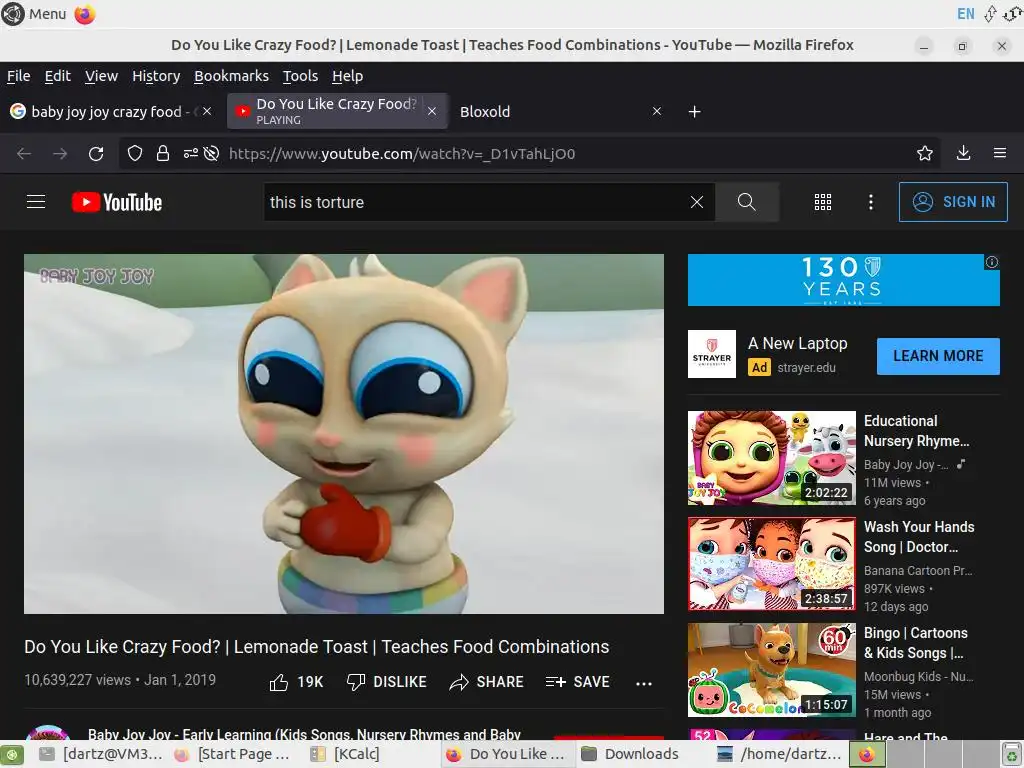Click the Wash Your Hands thumbnail
Screen dimensions: 1024x768
[771, 564]
